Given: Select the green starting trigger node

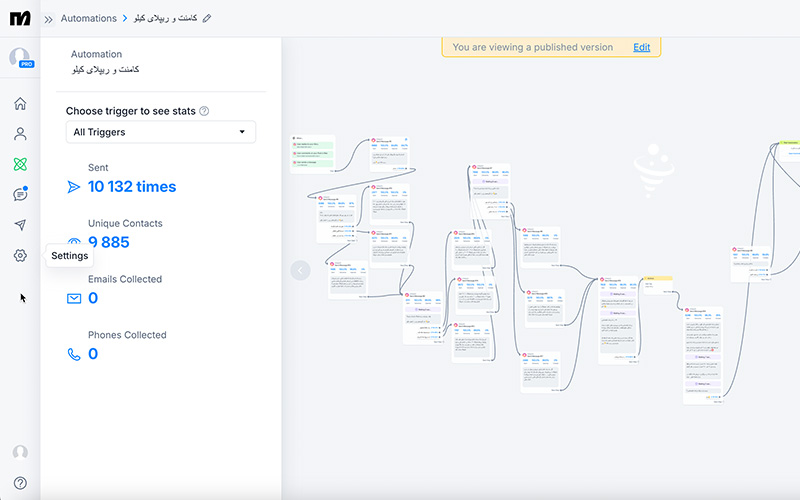Looking at the screenshot, I should pos(312,153).
